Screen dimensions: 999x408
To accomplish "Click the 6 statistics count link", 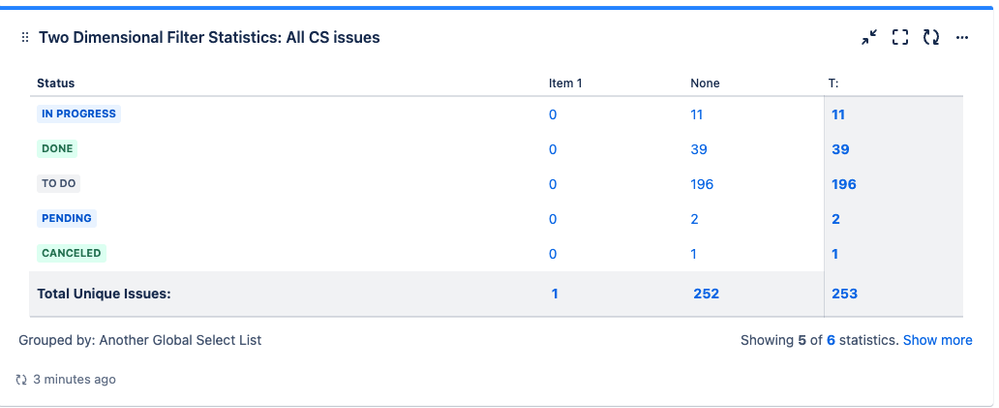I will [831, 340].
